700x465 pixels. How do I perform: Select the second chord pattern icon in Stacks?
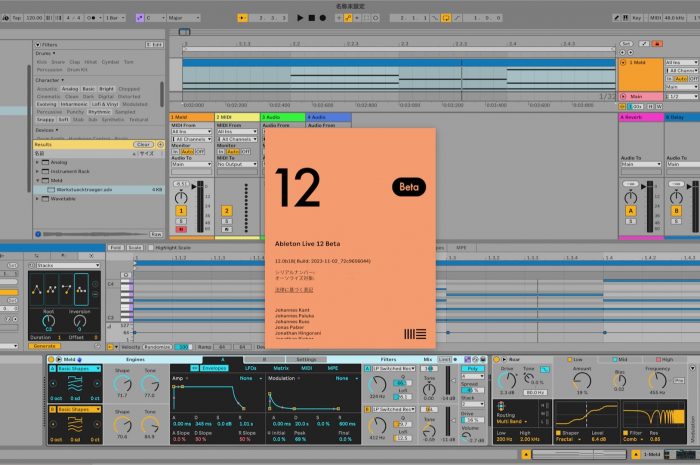coord(51,290)
